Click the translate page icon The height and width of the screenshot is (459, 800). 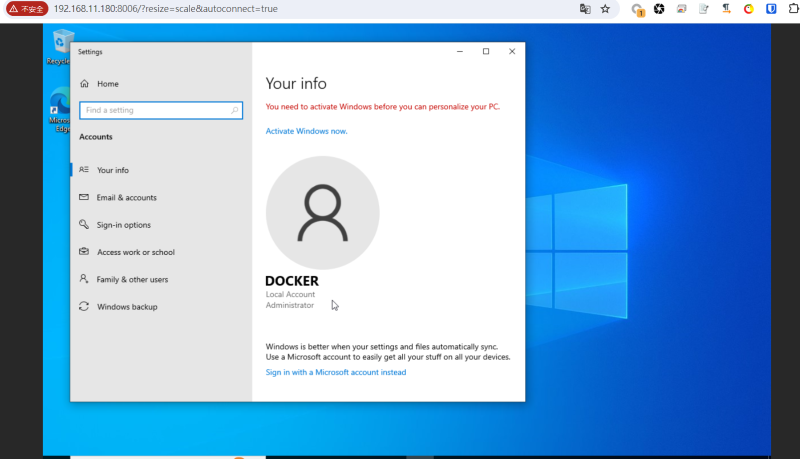[x=585, y=9]
